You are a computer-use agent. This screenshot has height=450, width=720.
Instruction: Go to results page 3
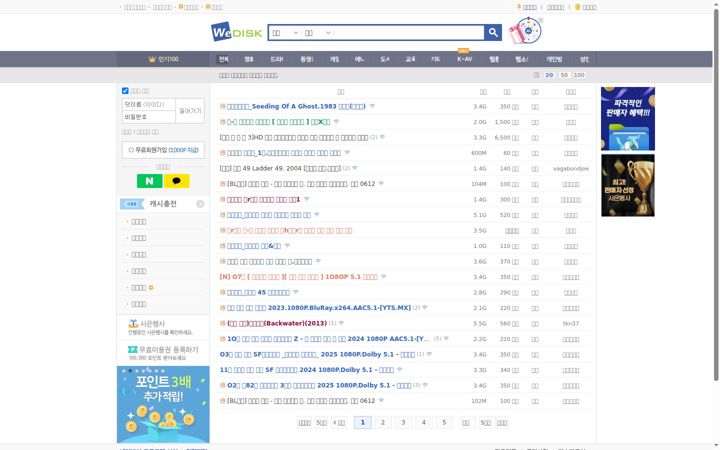[403, 422]
